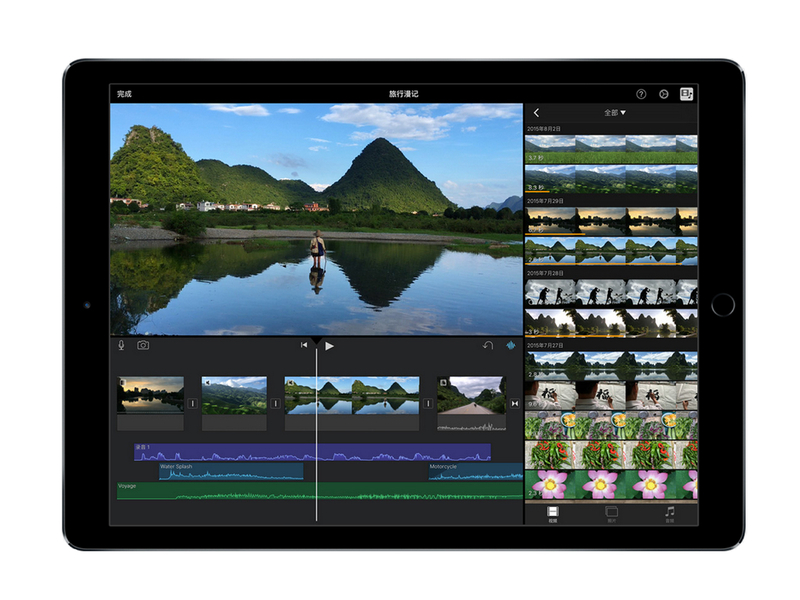Select the Motorcycle sound effect clip

click(476, 471)
